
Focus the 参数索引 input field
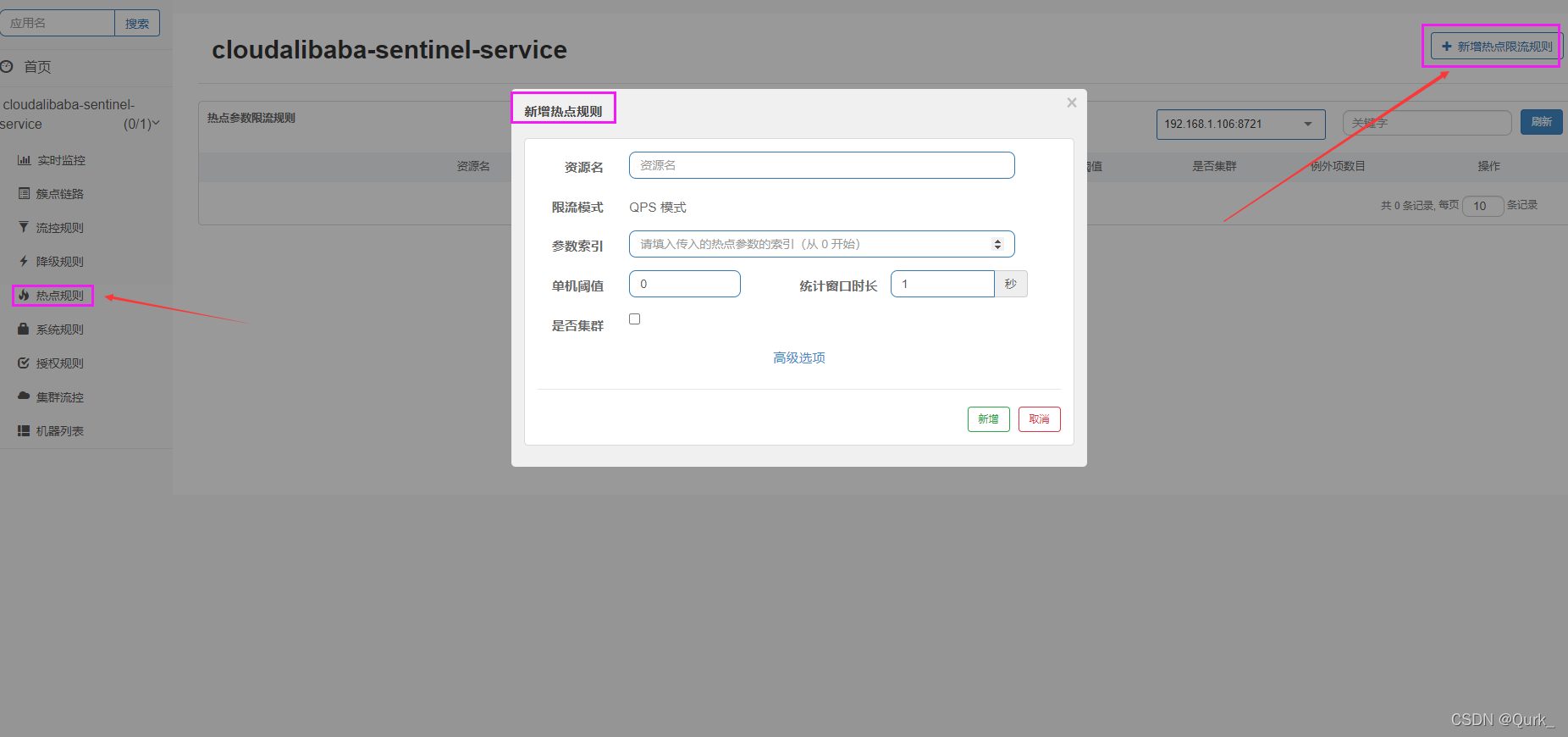point(821,244)
